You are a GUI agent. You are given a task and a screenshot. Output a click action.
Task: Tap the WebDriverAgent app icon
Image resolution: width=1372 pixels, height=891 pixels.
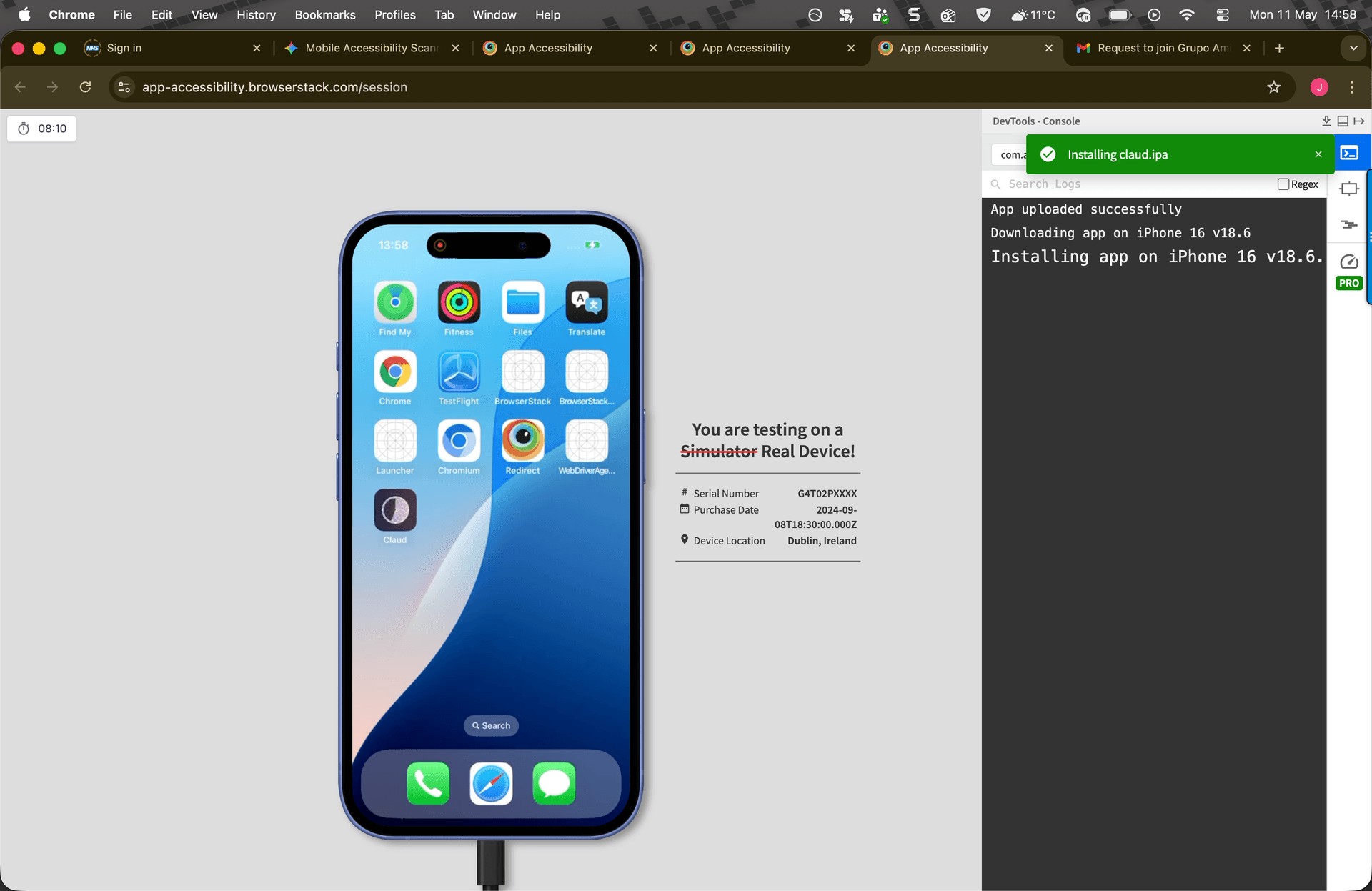point(587,441)
